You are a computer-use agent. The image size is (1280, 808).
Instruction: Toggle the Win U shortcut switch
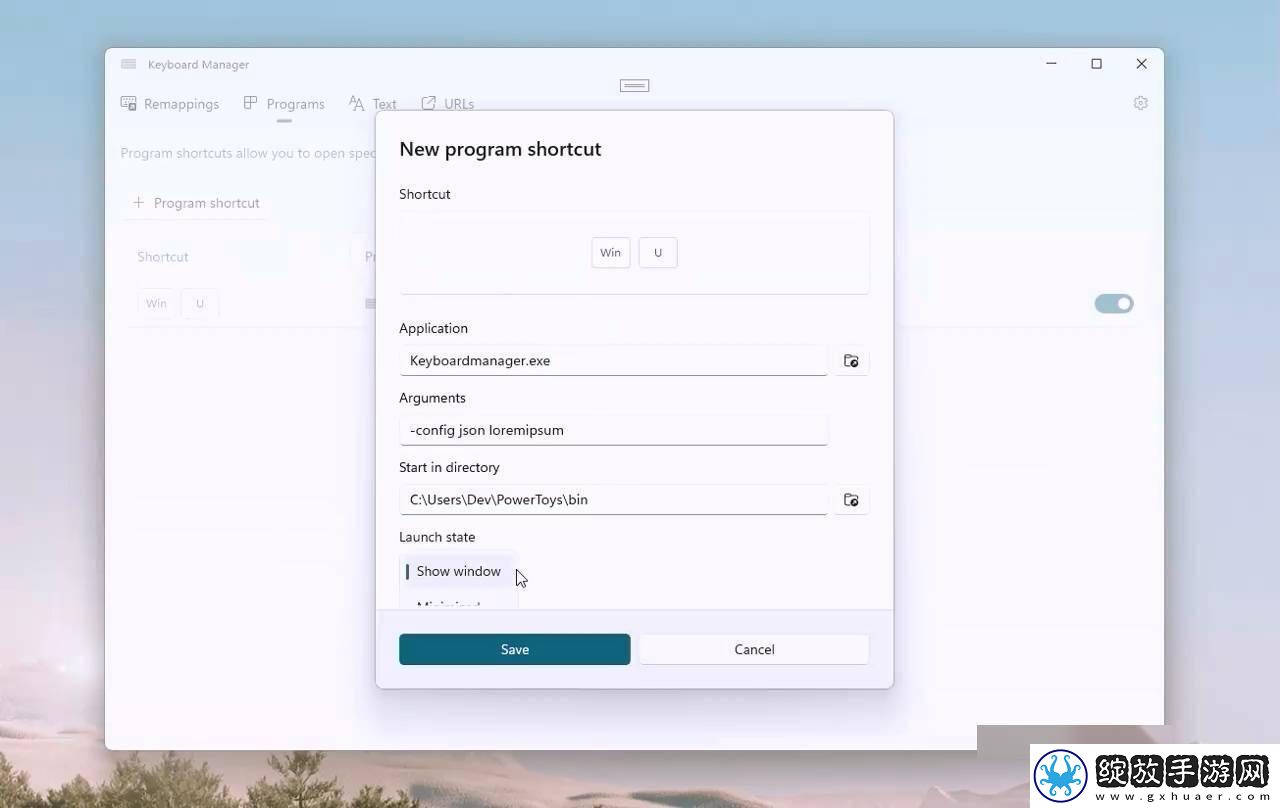tap(1114, 304)
